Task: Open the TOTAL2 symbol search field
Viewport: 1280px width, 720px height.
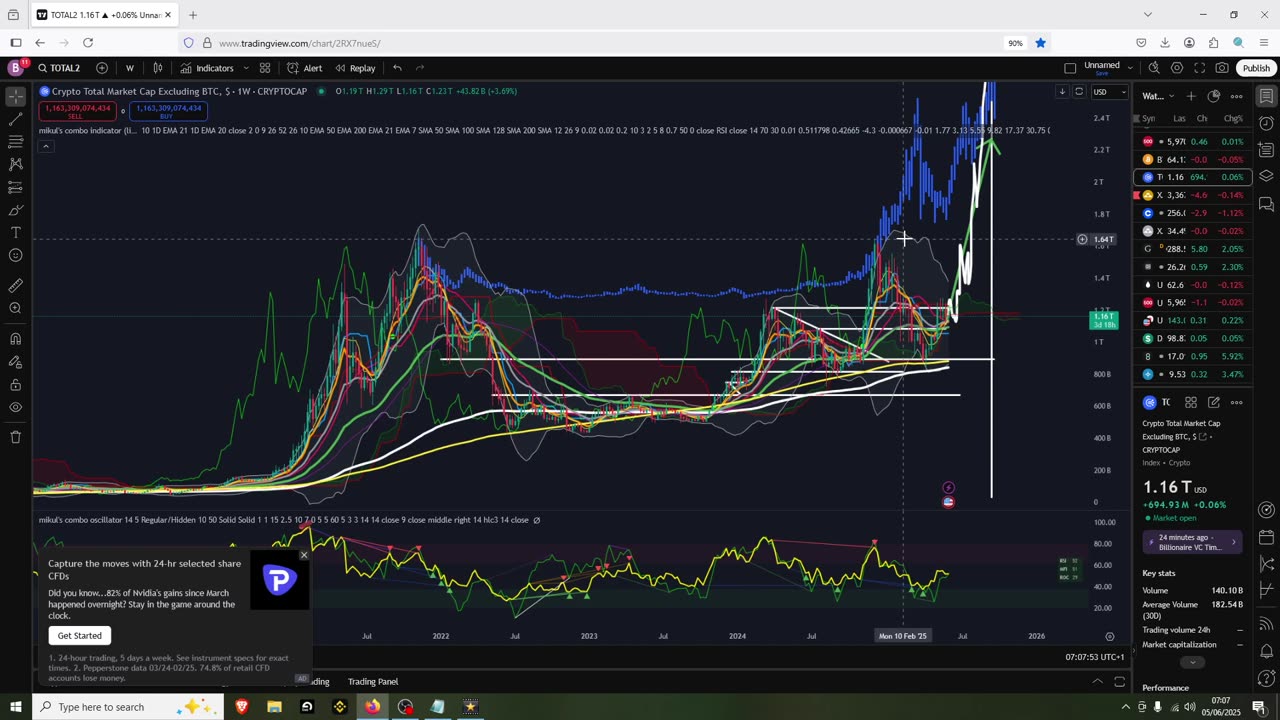Action: (60, 68)
